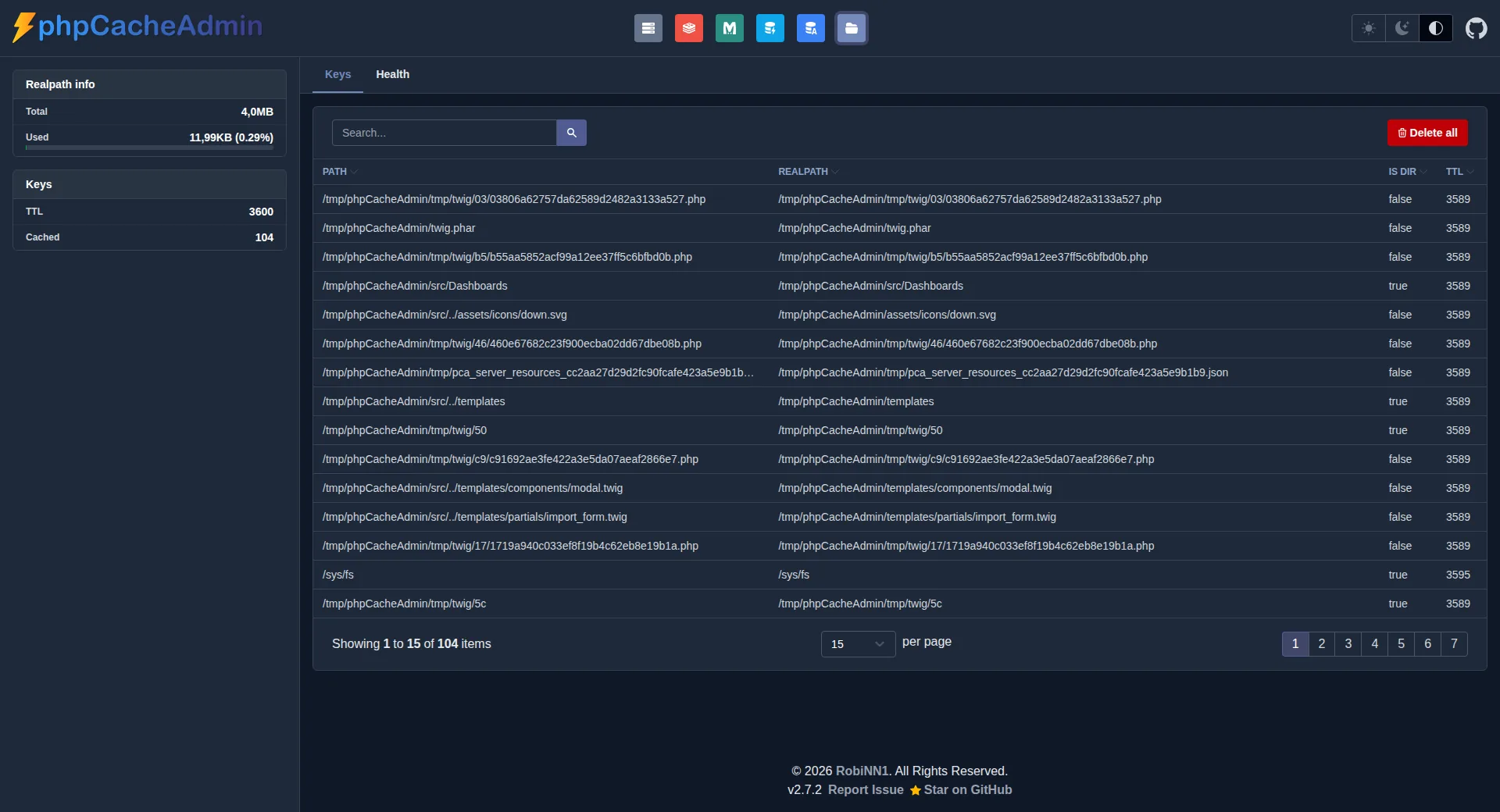Select PATH cell ending partials/import_form.twig

(x=475, y=517)
